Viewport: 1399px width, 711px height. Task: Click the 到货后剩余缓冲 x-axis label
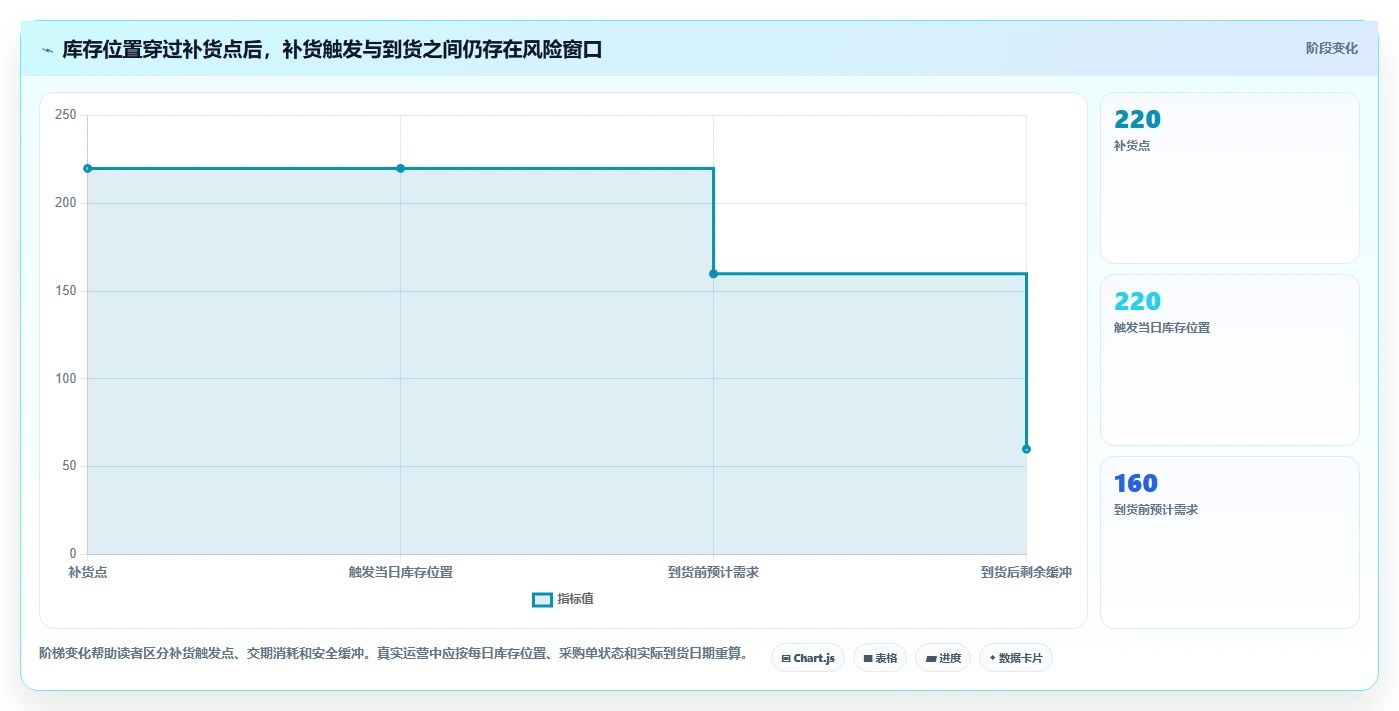pos(1026,572)
